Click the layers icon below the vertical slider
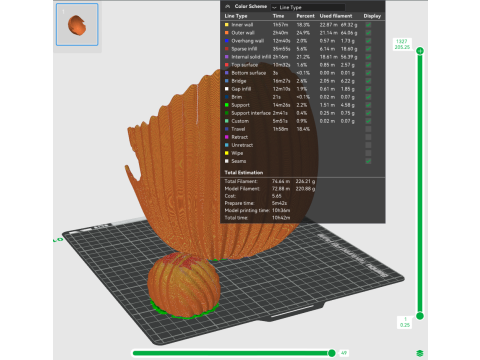The image size is (480, 360). (420, 353)
